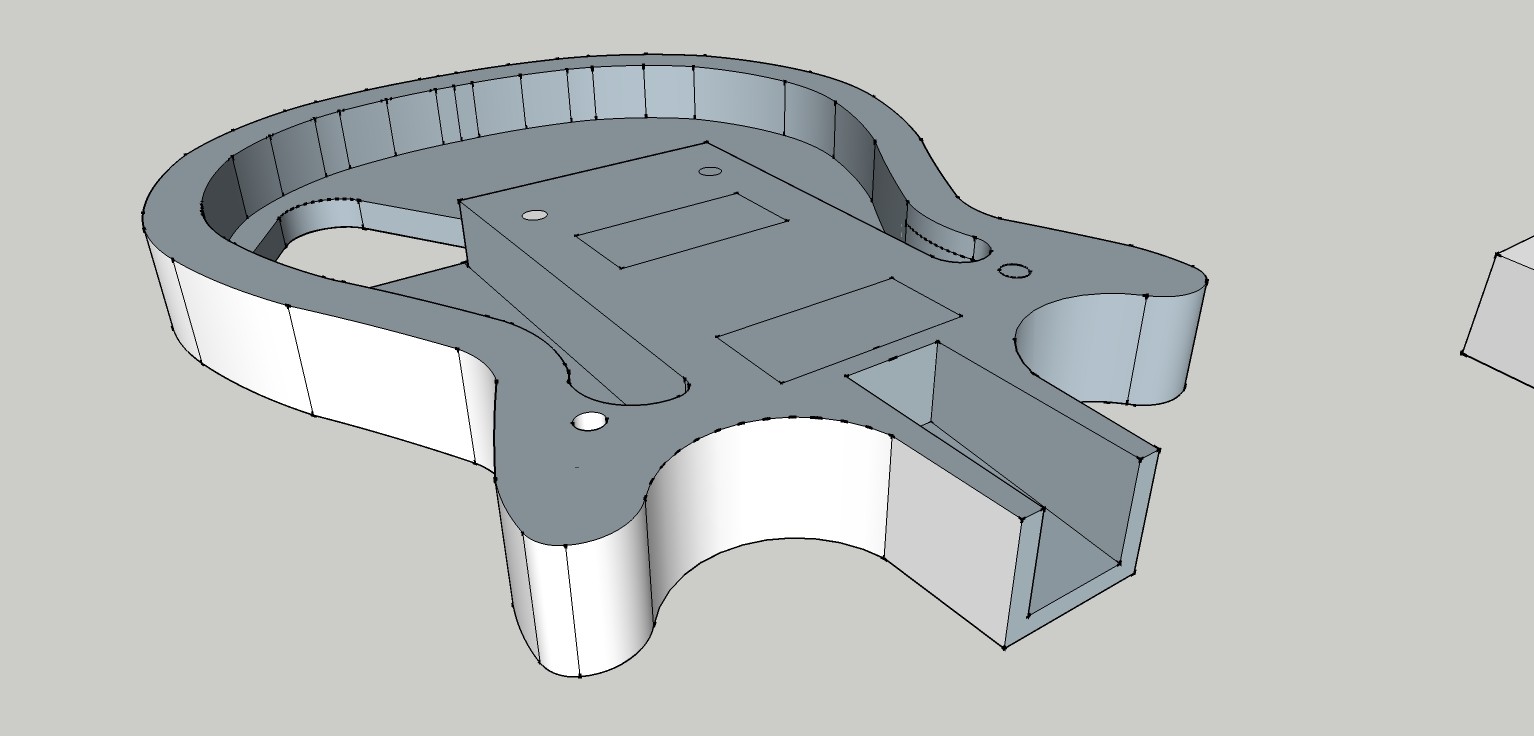Image resolution: width=1534 pixels, height=736 pixels.
Task: Select the open round hole near lower cutaway
Action: pyautogui.click(x=591, y=421)
